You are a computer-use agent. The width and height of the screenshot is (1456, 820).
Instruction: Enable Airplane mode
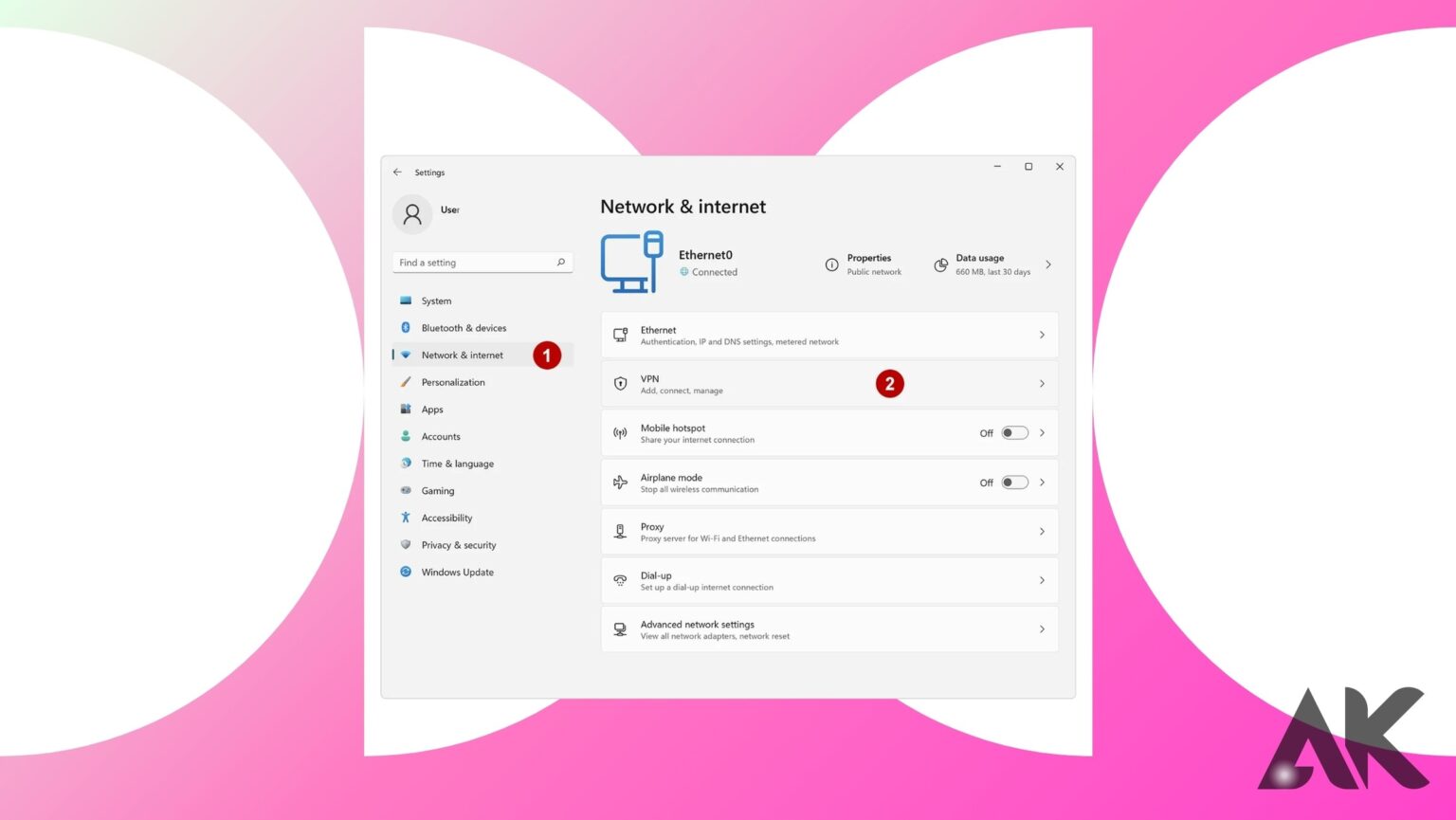[x=1012, y=482]
